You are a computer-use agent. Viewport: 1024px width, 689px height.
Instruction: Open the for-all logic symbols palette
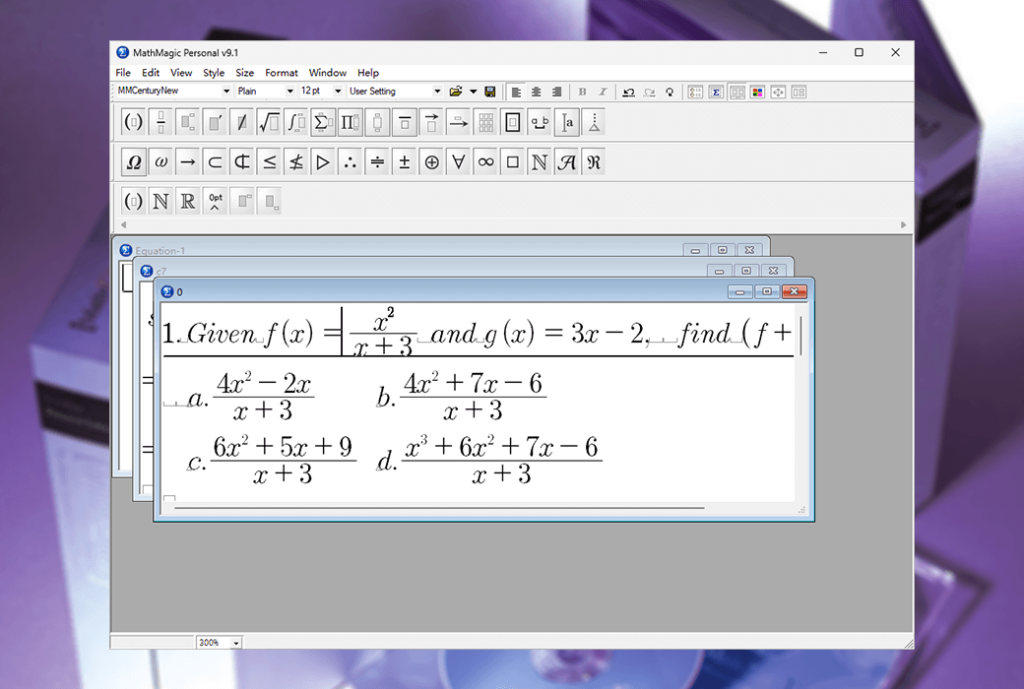click(458, 162)
